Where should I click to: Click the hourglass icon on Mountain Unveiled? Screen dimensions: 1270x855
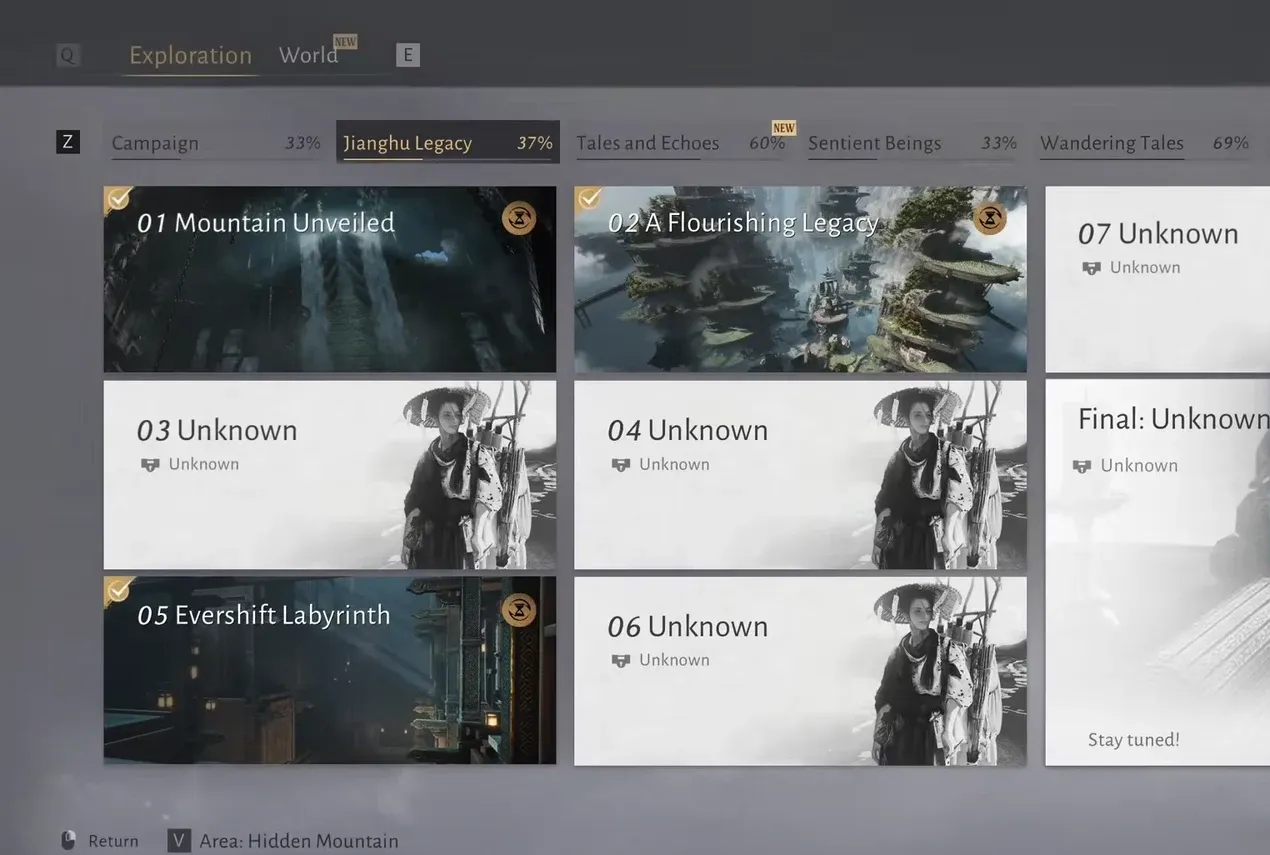(x=519, y=218)
